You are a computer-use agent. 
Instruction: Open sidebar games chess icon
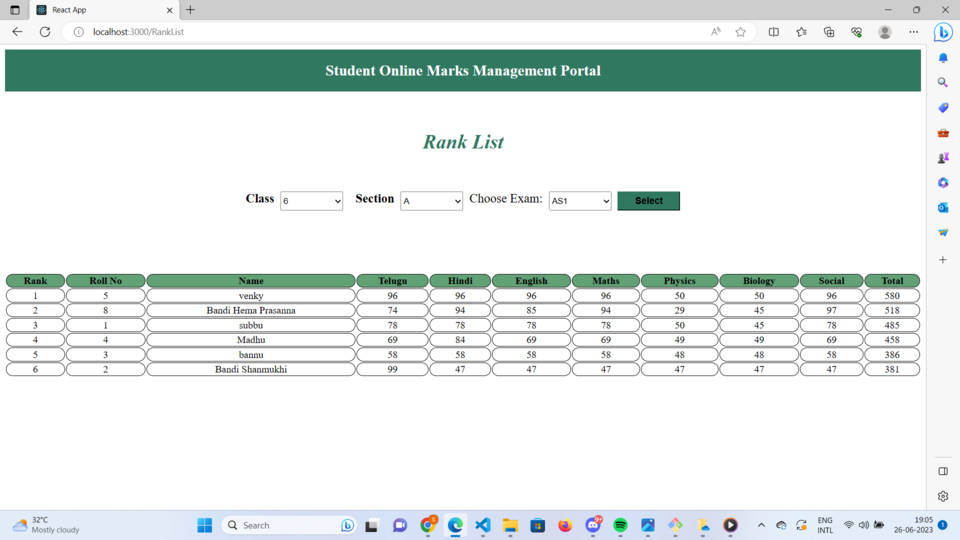click(x=943, y=158)
